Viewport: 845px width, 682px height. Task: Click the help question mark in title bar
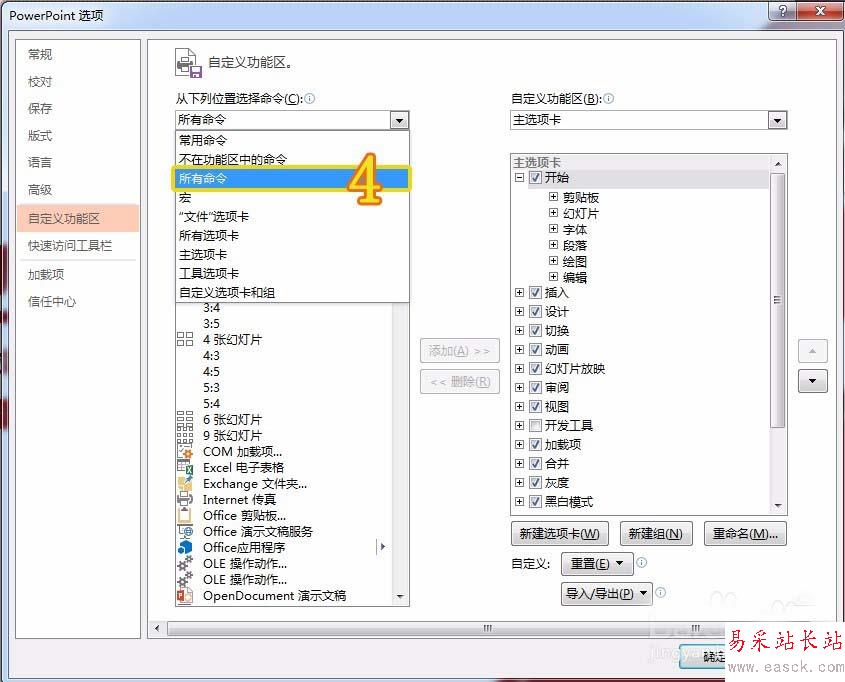783,11
